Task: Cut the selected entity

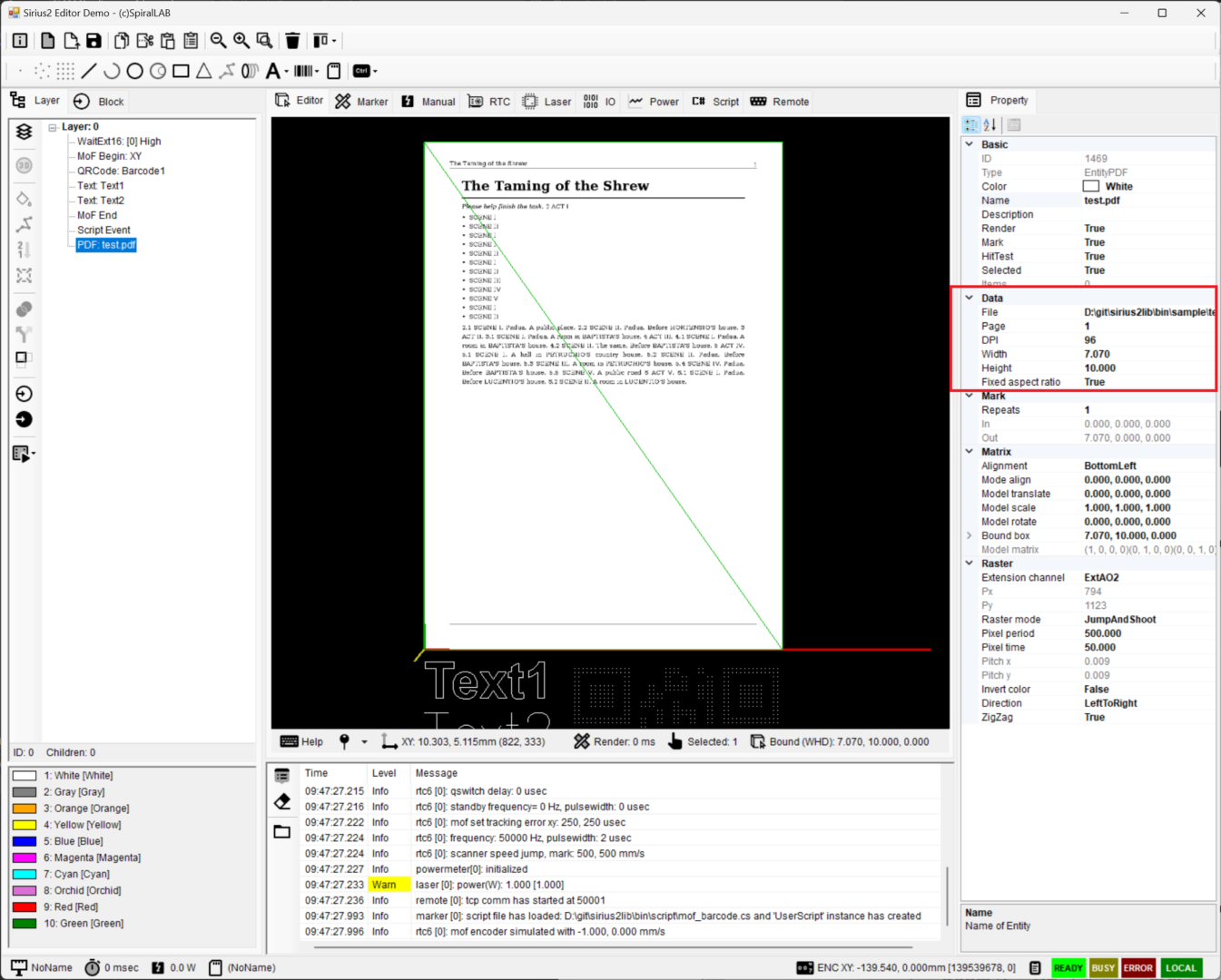Action: [144, 40]
